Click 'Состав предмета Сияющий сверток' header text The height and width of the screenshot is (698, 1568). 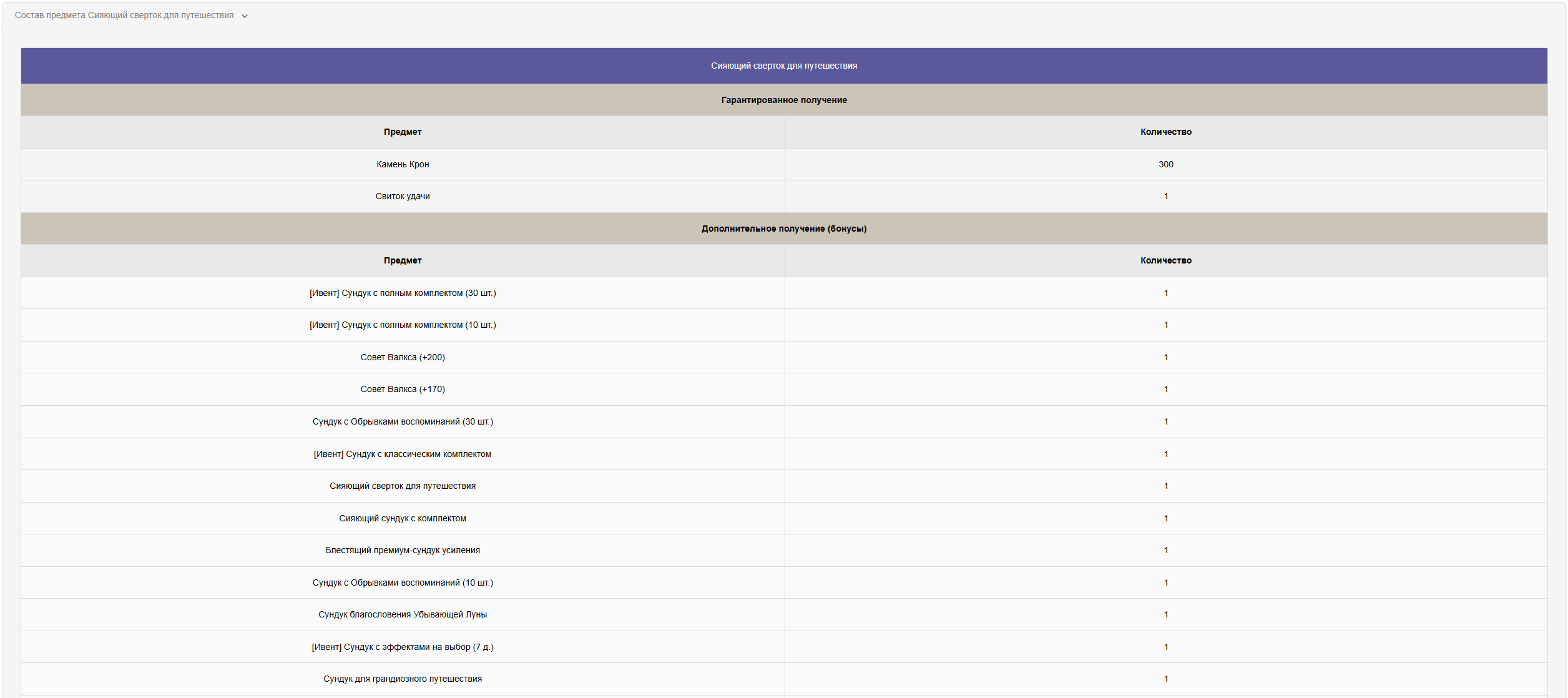(x=124, y=16)
